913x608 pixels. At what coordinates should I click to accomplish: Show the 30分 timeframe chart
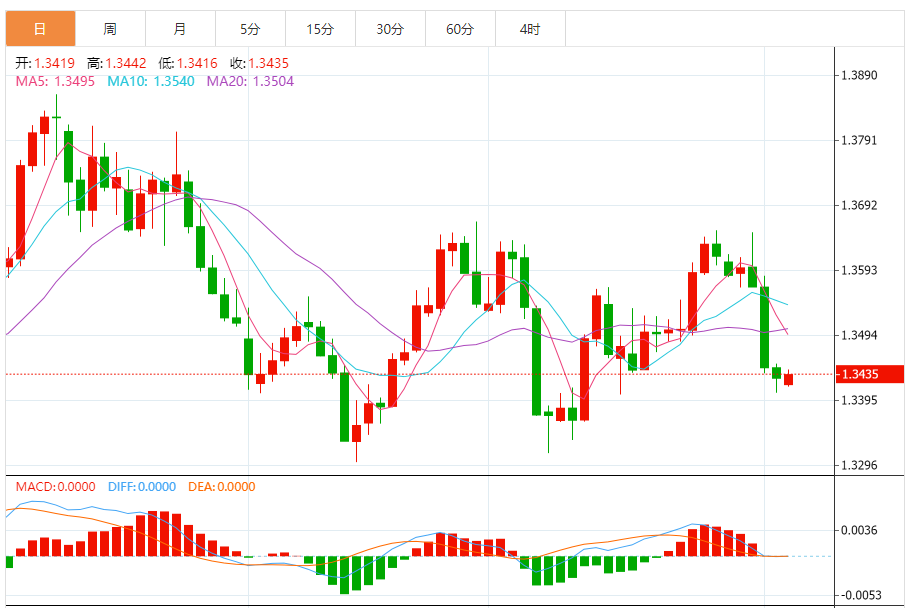click(390, 29)
